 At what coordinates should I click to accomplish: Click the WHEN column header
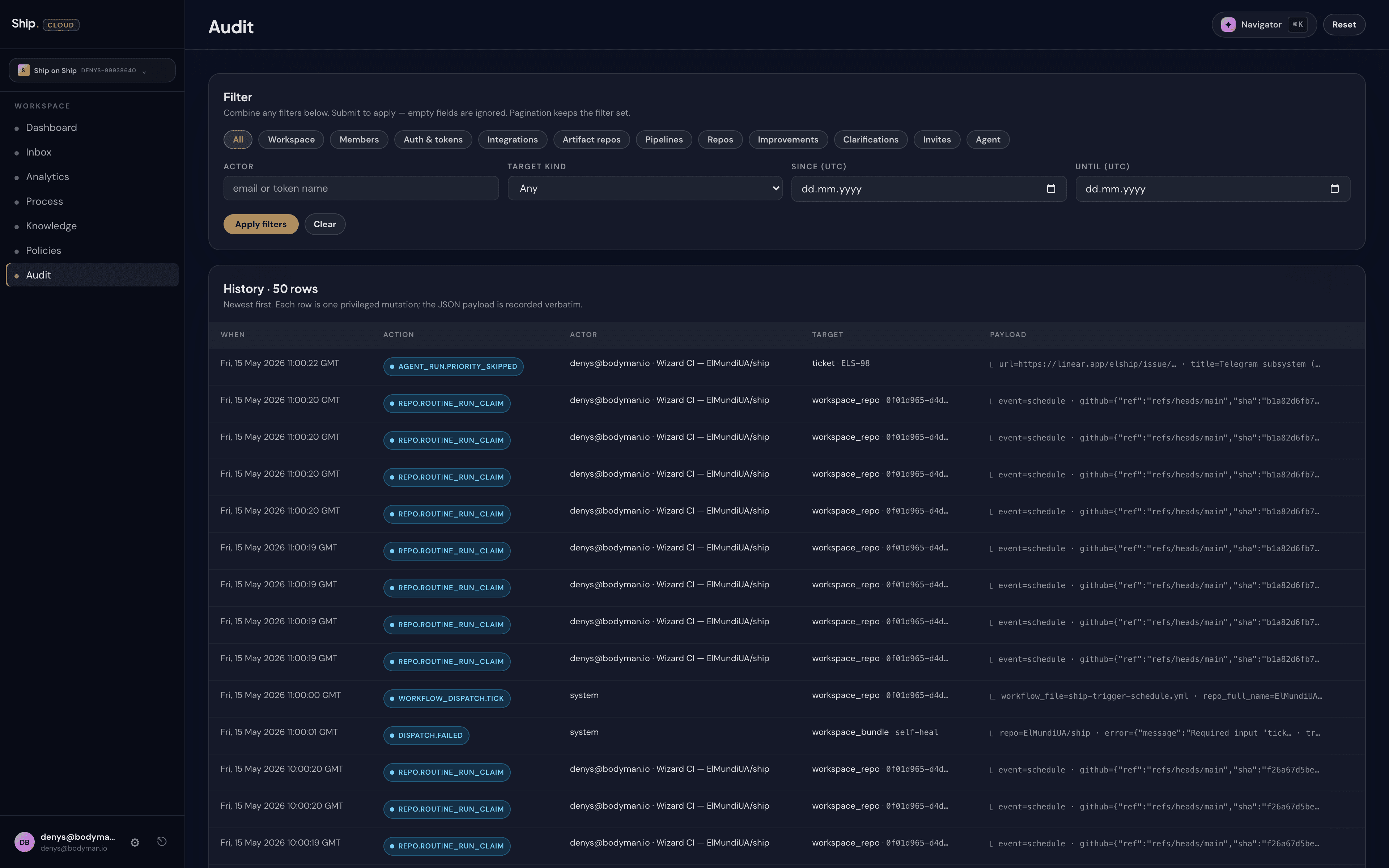[233, 335]
